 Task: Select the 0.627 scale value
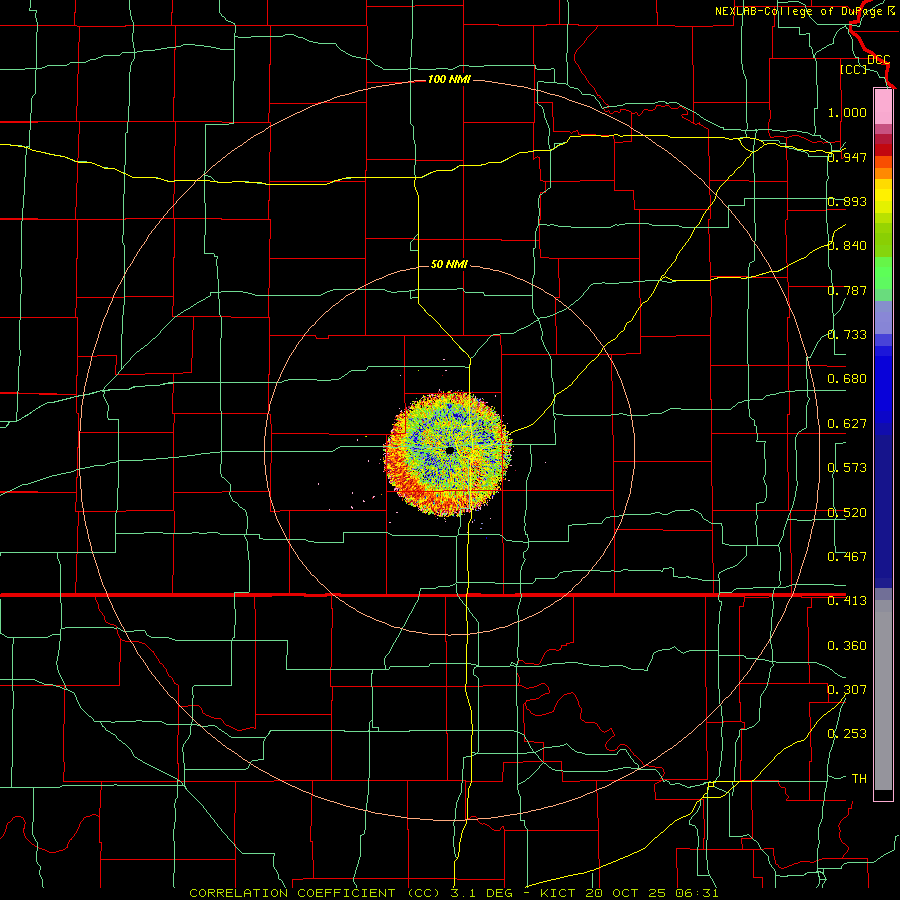pos(847,424)
